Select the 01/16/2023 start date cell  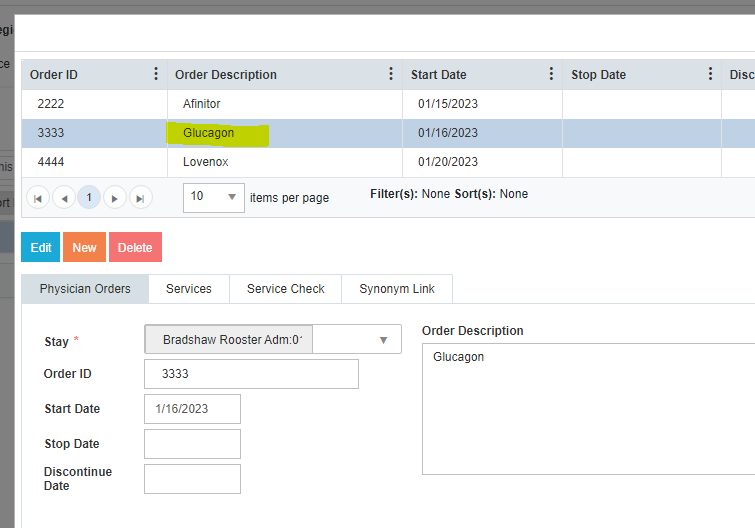pyautogui.click(x=482, y=133)
